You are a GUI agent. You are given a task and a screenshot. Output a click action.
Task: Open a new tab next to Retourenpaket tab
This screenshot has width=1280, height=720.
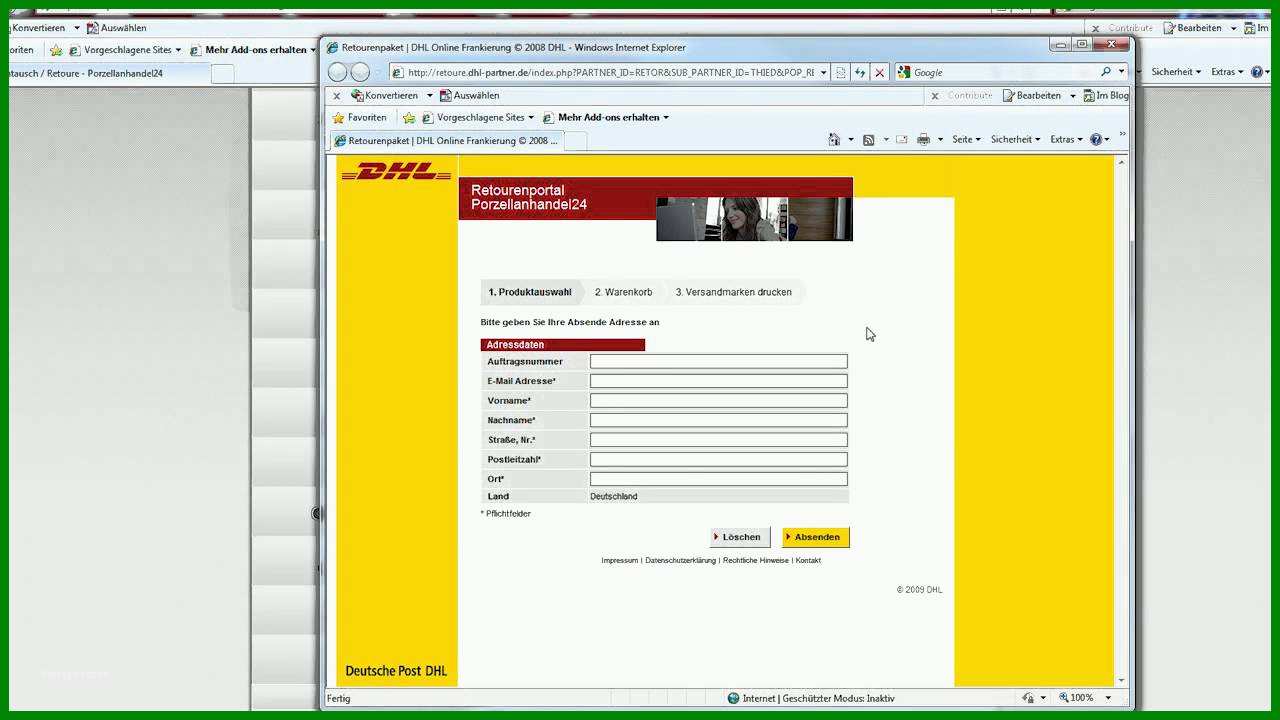575,141
